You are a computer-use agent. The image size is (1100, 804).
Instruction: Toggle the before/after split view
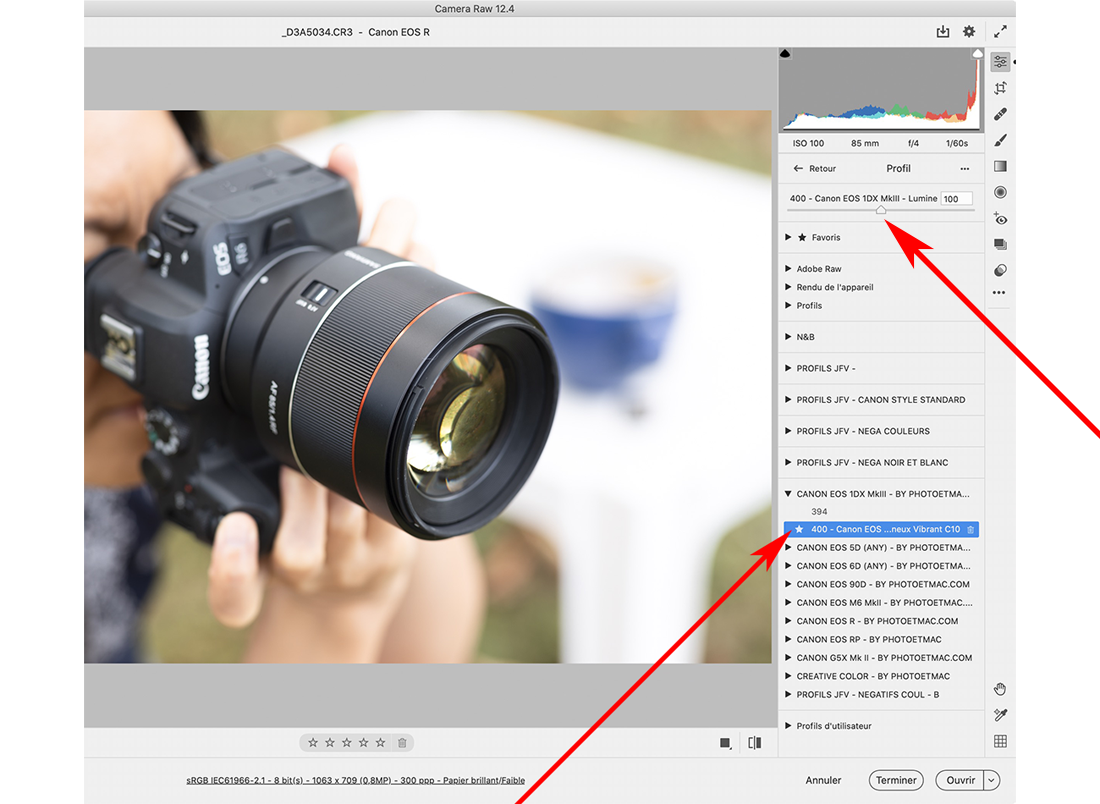pos(754,743)
